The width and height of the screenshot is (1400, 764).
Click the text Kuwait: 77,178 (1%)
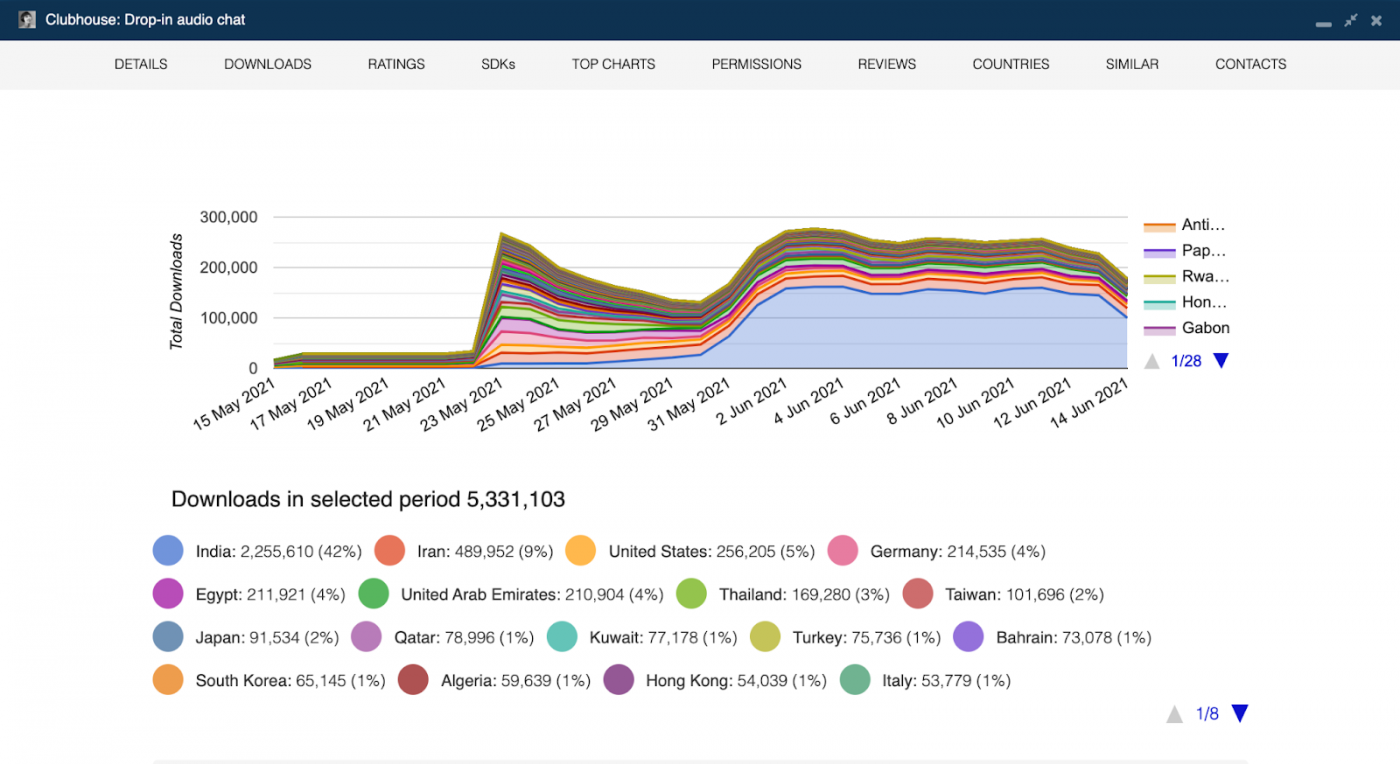tap(663, 637)
